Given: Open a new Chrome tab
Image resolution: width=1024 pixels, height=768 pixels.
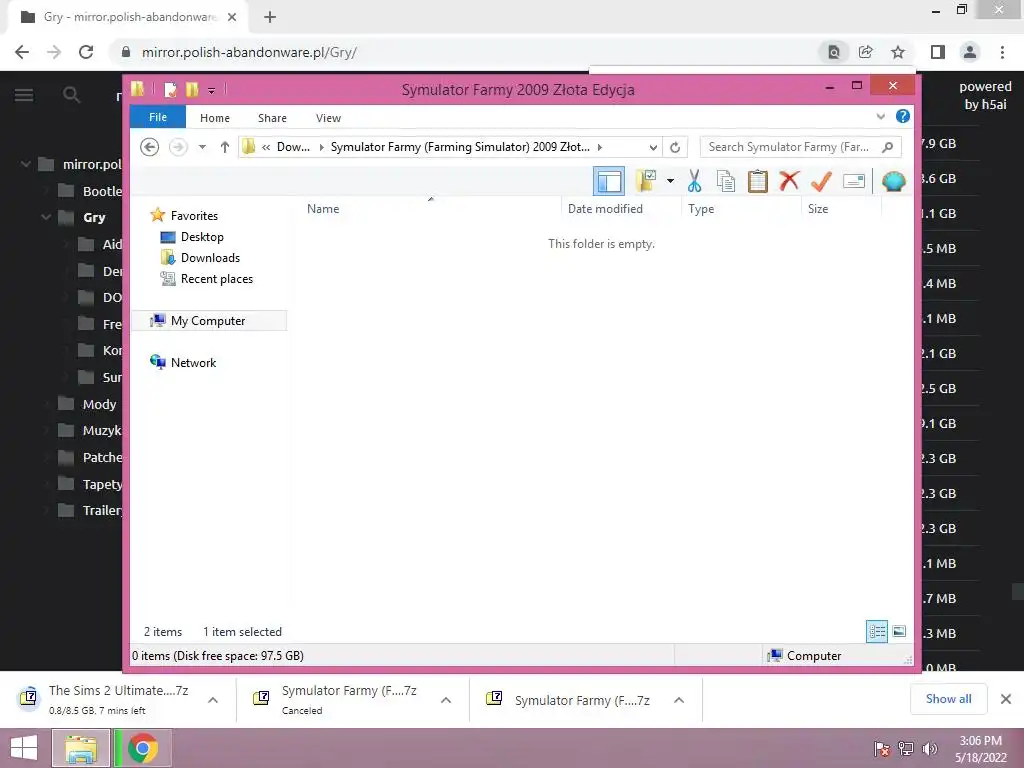Looking at the screenshot, I should pos(270,17).
